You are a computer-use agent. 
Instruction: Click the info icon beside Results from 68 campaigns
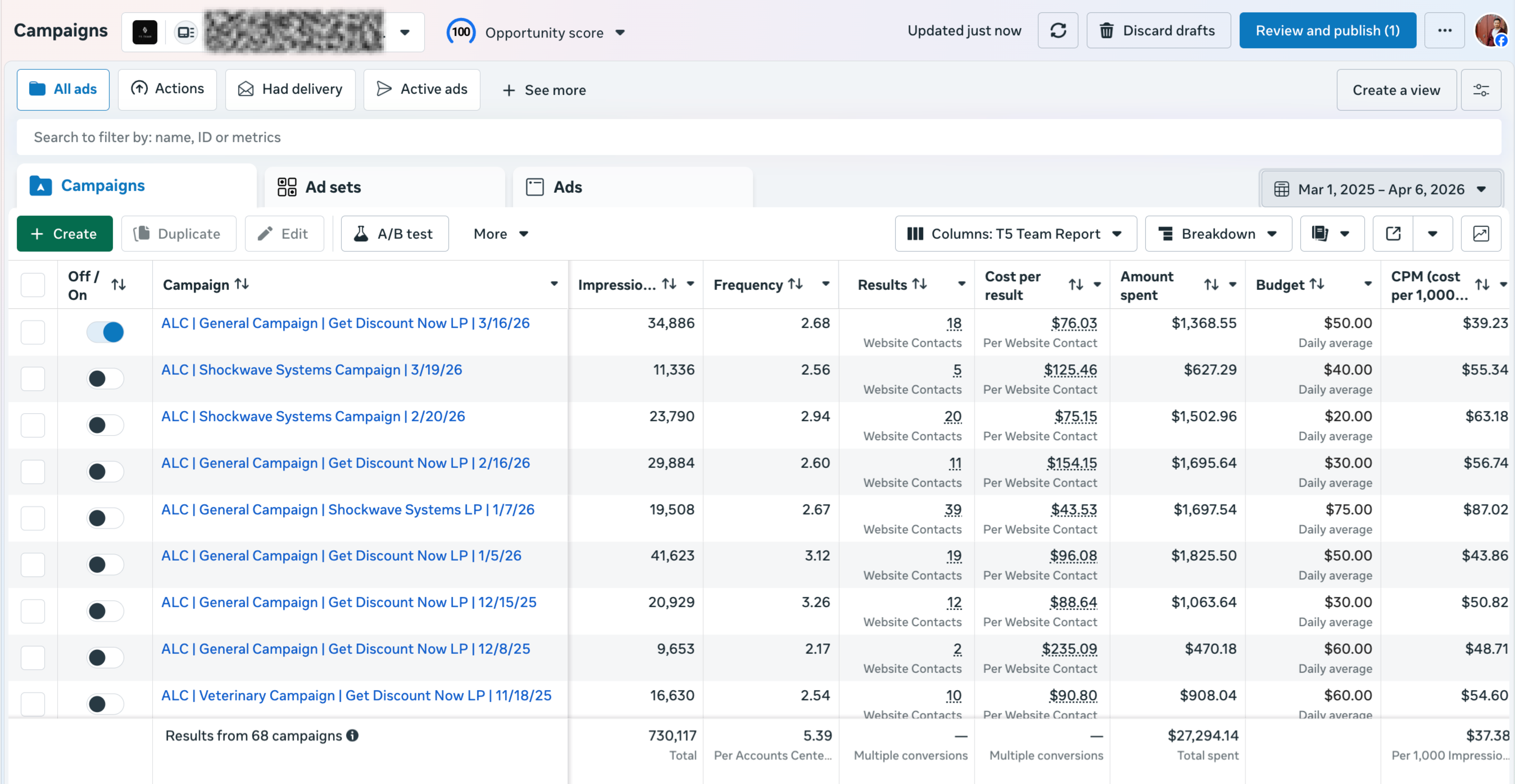352,736
